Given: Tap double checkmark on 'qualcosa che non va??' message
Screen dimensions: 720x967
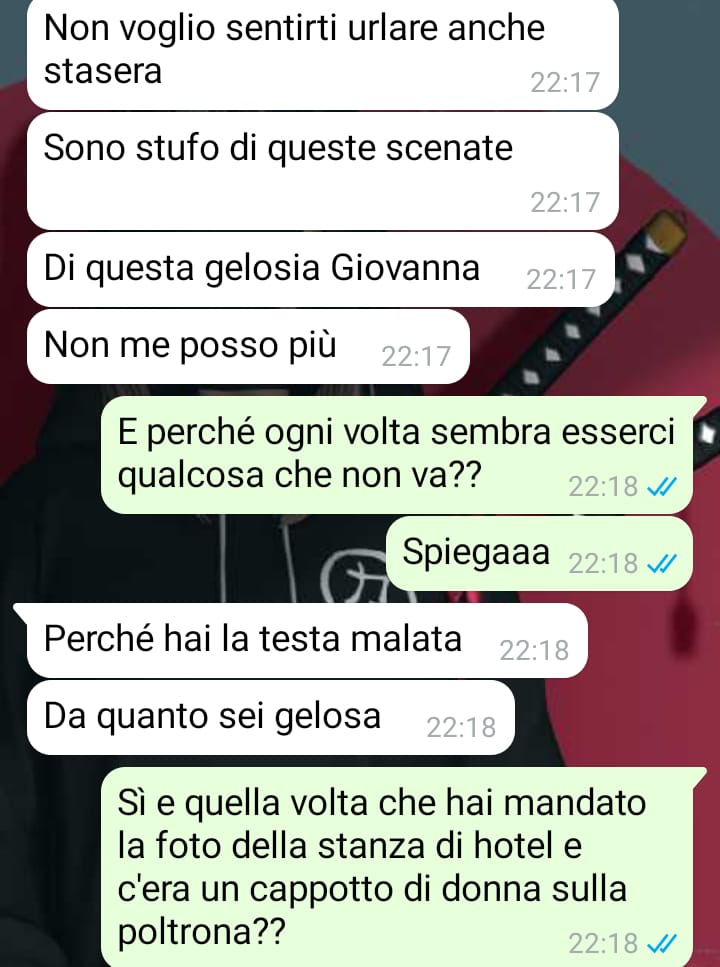Looking at the screenshot, I should click(661, 487).
